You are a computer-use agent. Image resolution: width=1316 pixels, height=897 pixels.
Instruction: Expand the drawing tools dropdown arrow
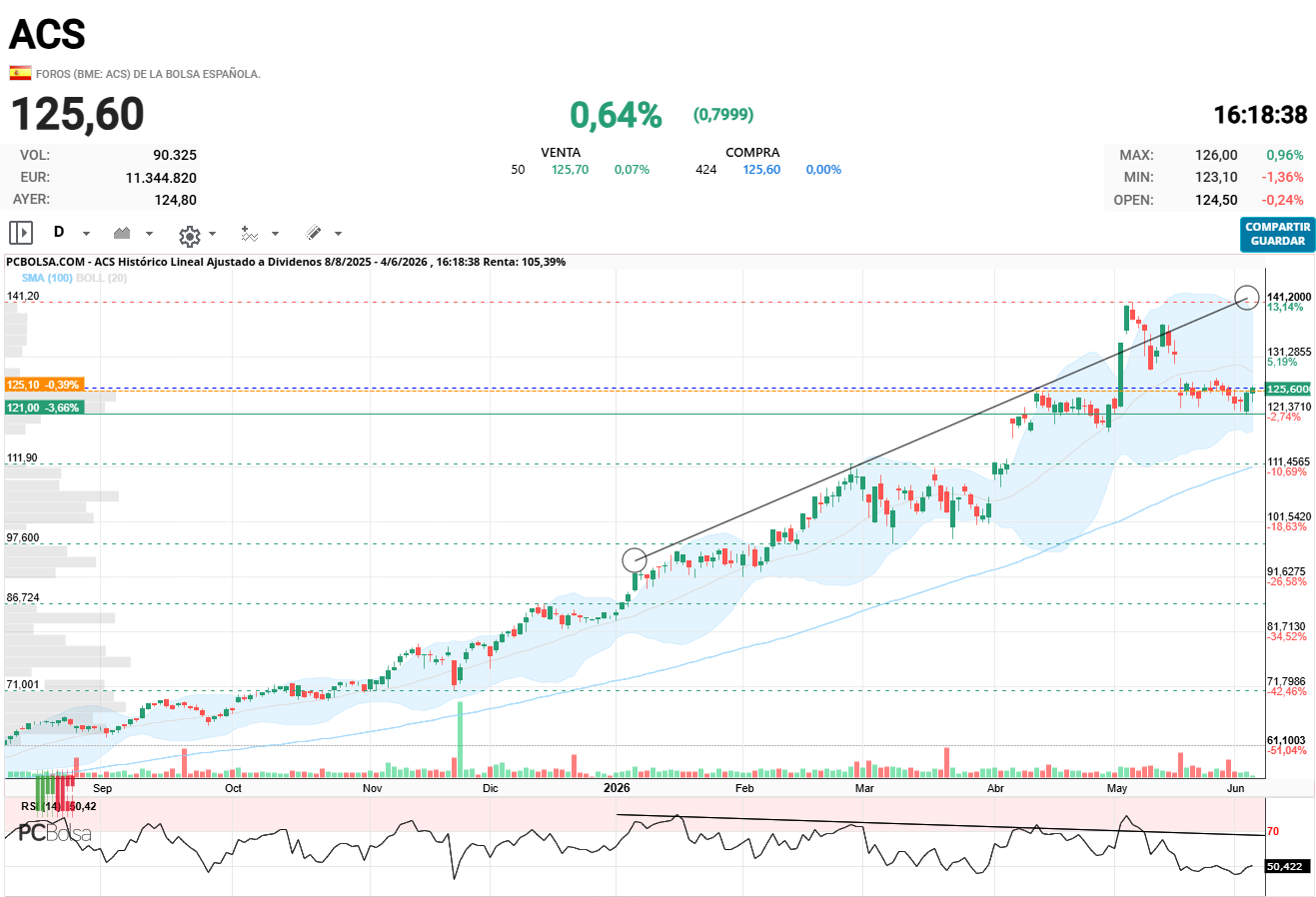[338, 234]
